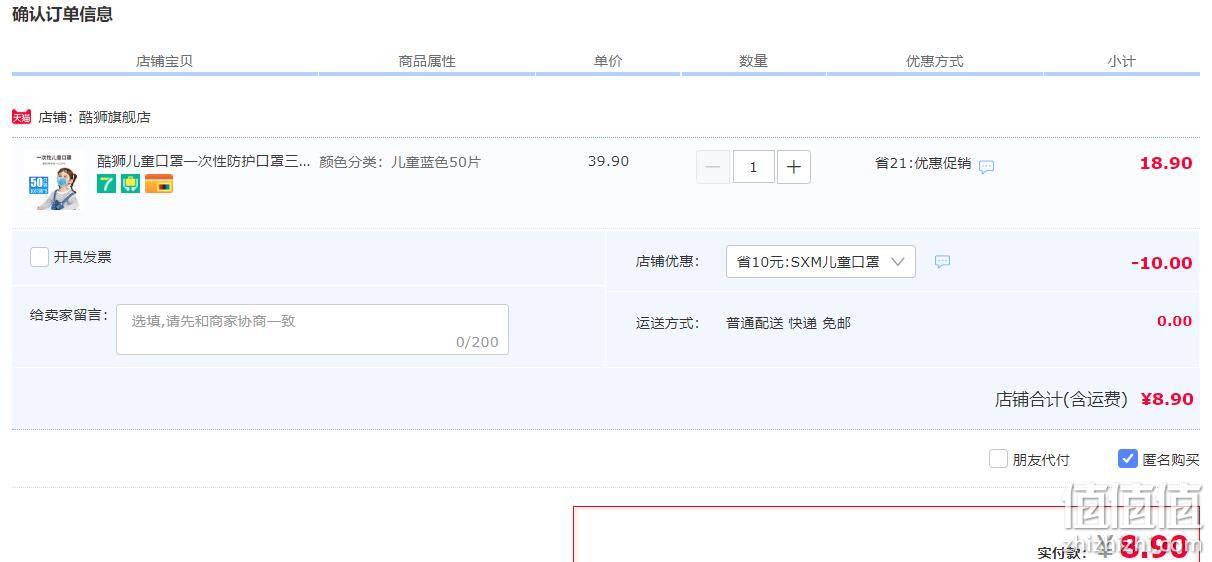Click the 店铺优惠 label

pos(668,262)
